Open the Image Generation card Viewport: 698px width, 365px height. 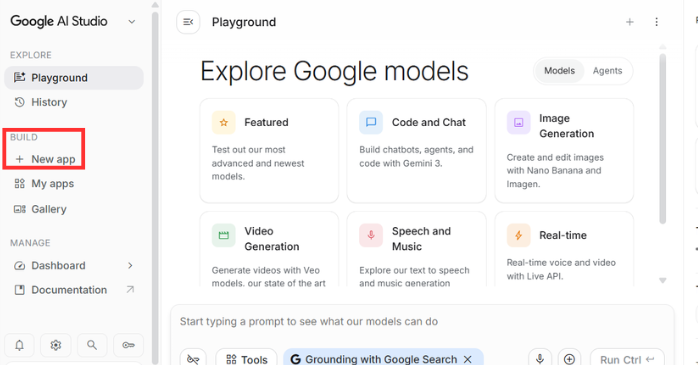point(564,150)
